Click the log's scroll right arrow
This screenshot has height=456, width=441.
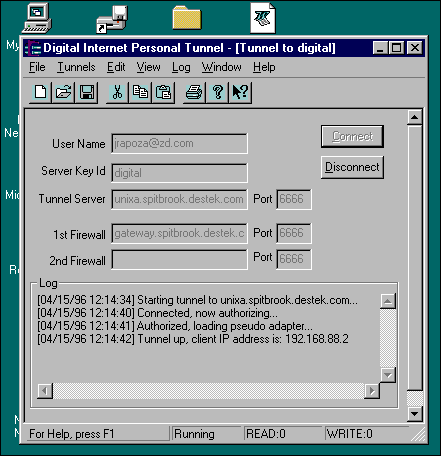coord(372,391)
